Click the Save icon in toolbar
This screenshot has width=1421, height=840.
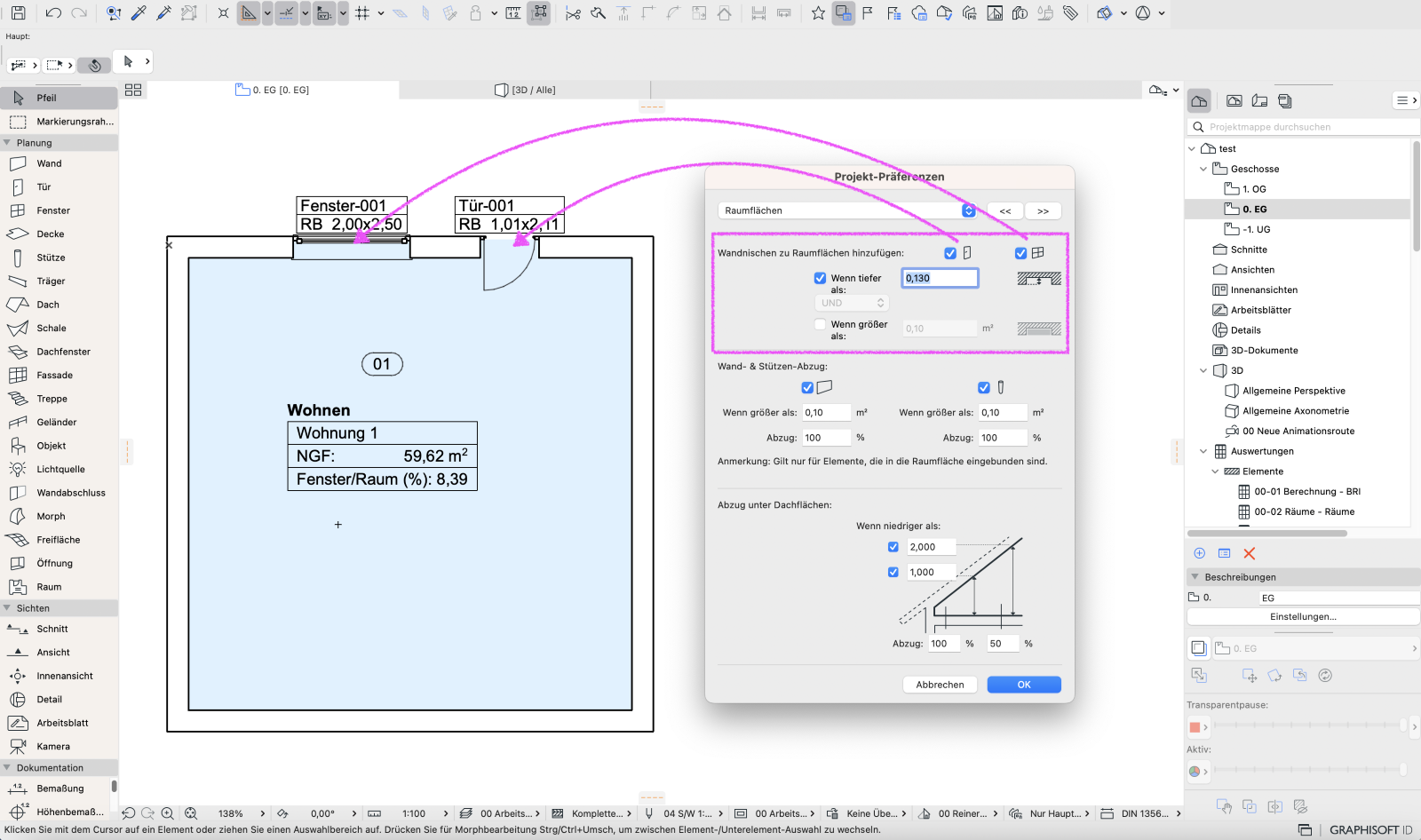click(x=18, y=13)
